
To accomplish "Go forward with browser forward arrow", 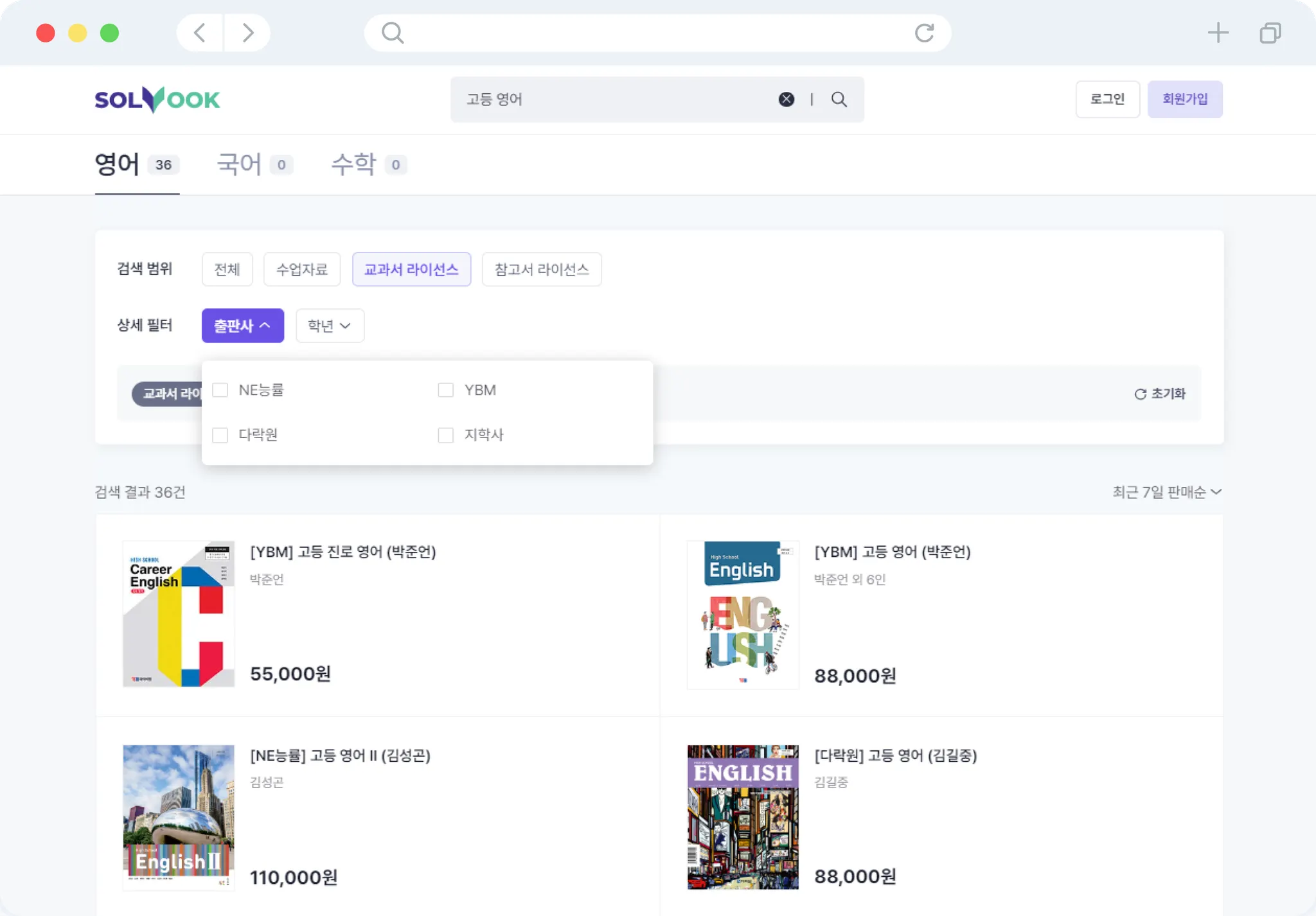I will pyautogui.click(x=247, y=33).
